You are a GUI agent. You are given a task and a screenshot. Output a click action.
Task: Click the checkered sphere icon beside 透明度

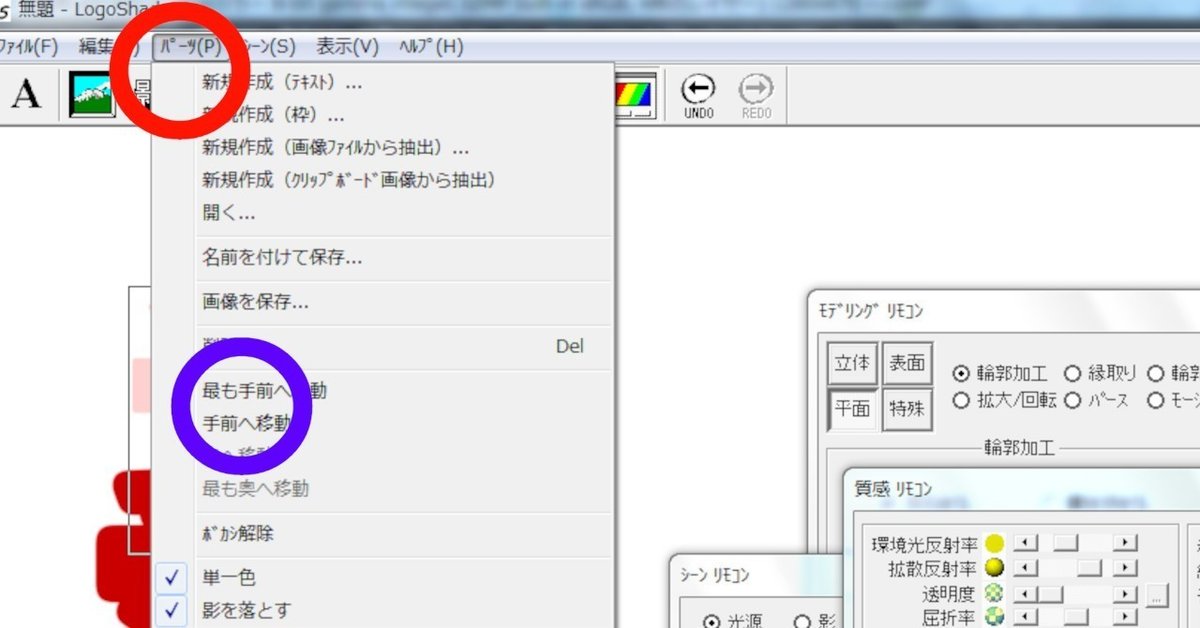(993, 594)
